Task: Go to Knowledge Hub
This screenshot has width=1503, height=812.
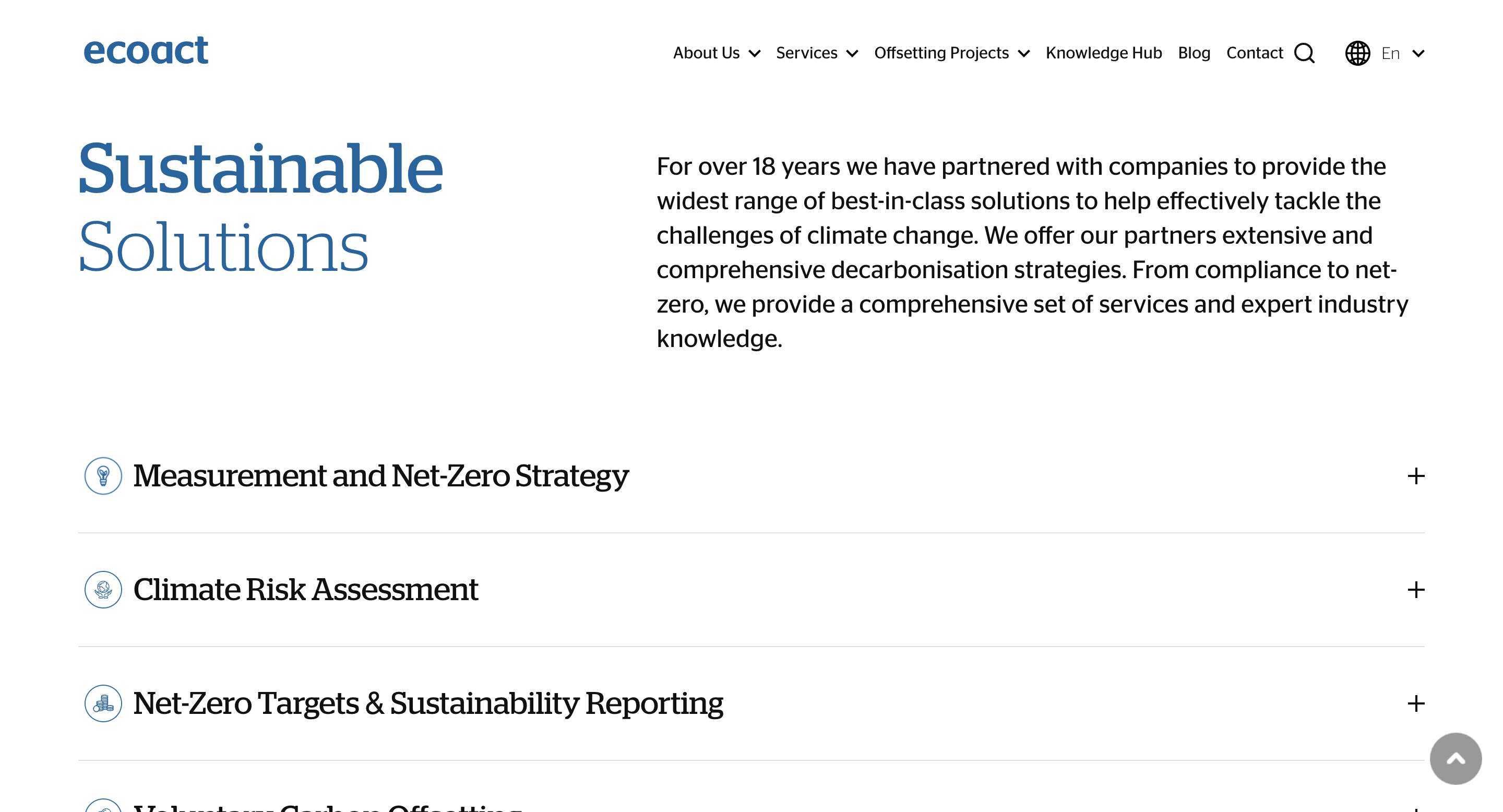Action: click(1104, 53)
